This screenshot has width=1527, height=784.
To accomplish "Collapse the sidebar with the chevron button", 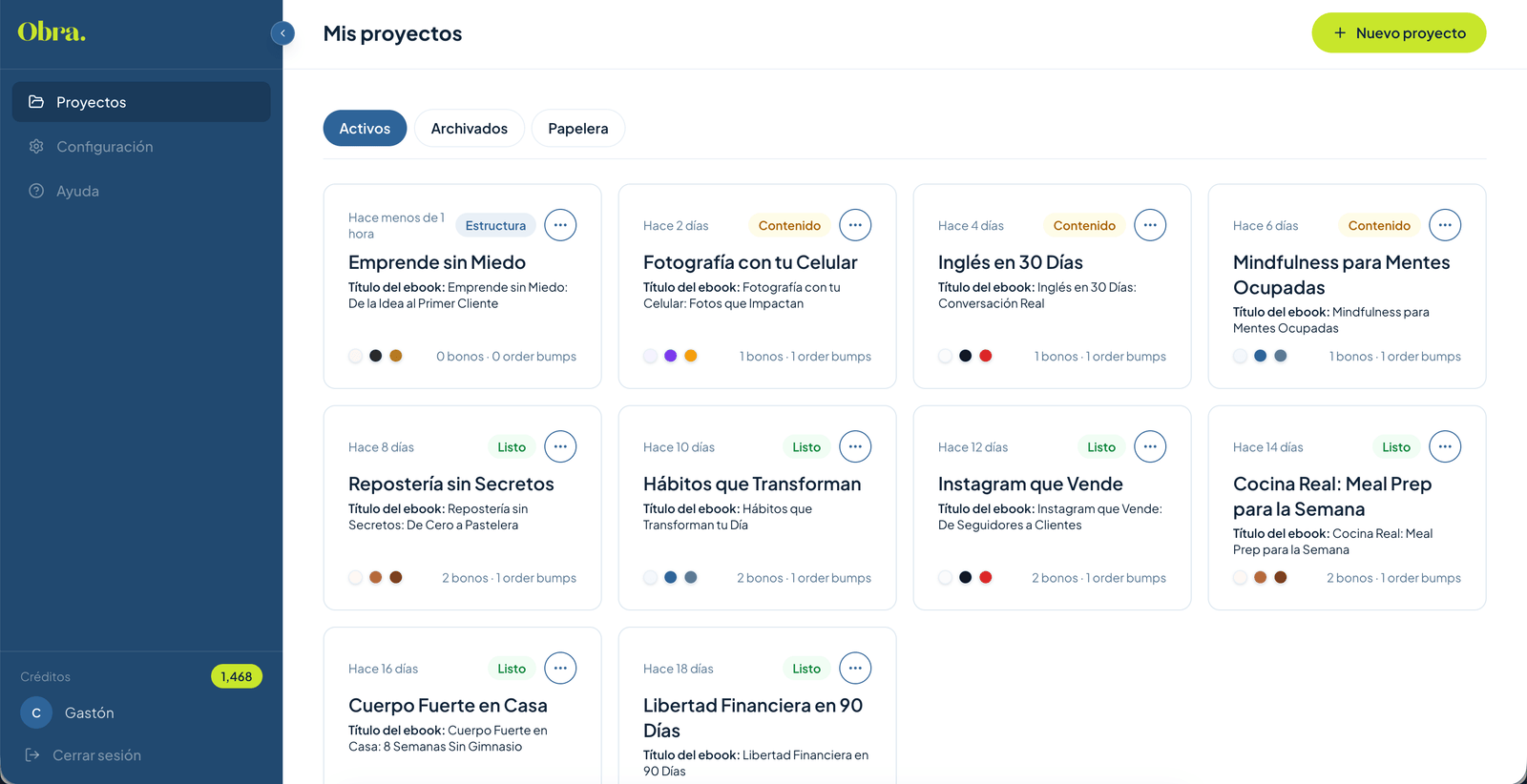I will [282, 33].
